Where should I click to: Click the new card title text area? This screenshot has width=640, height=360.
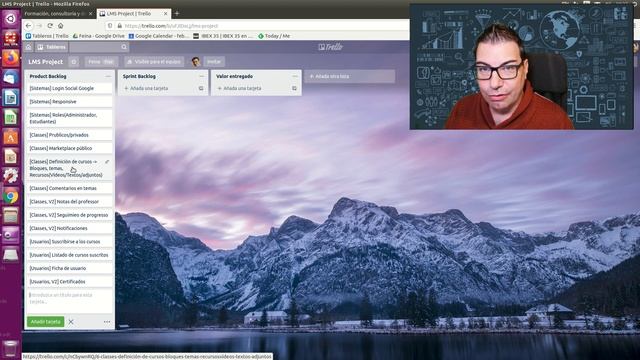point(69,301)
